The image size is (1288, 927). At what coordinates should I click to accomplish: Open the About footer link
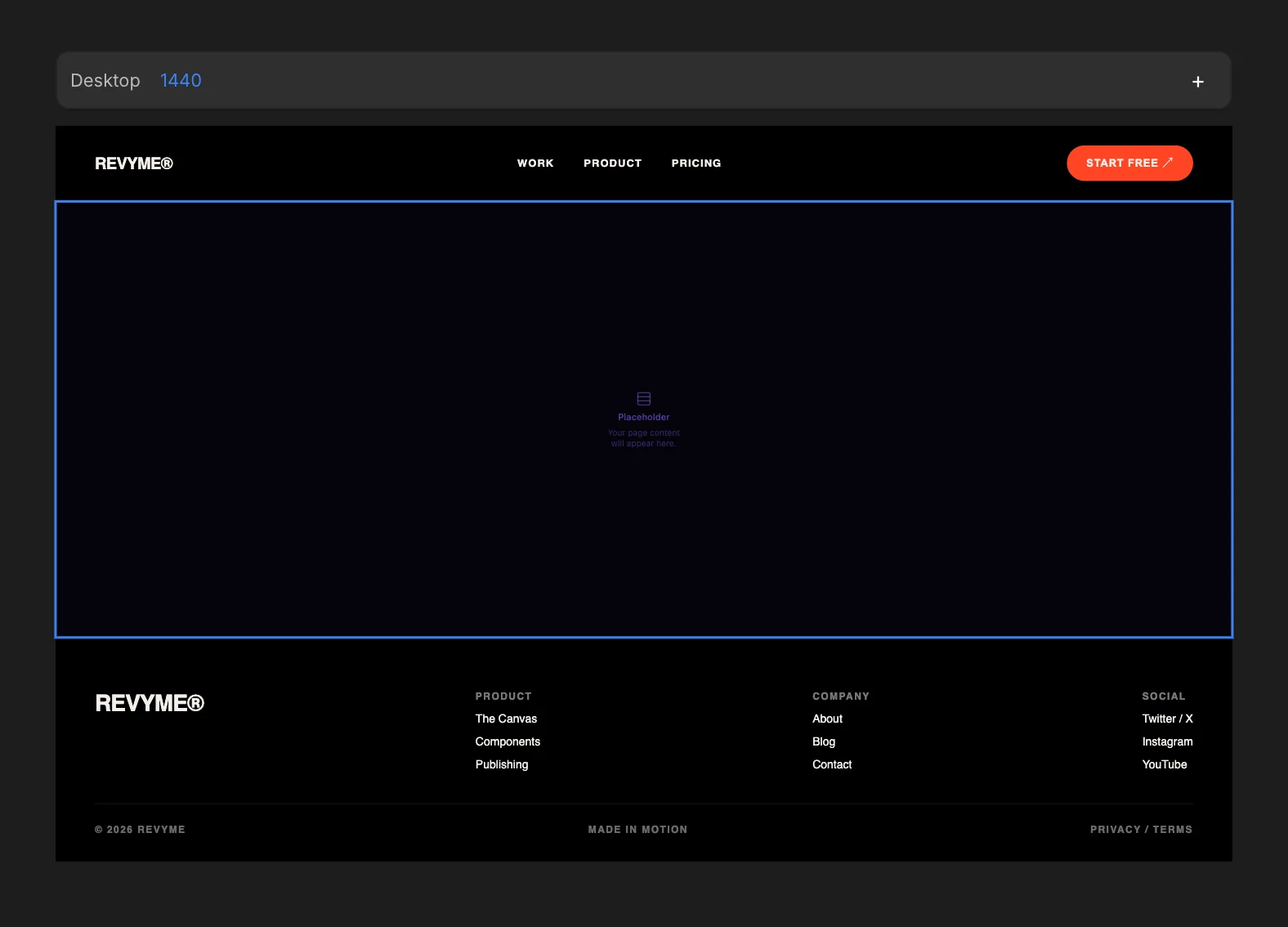[827, 719]
